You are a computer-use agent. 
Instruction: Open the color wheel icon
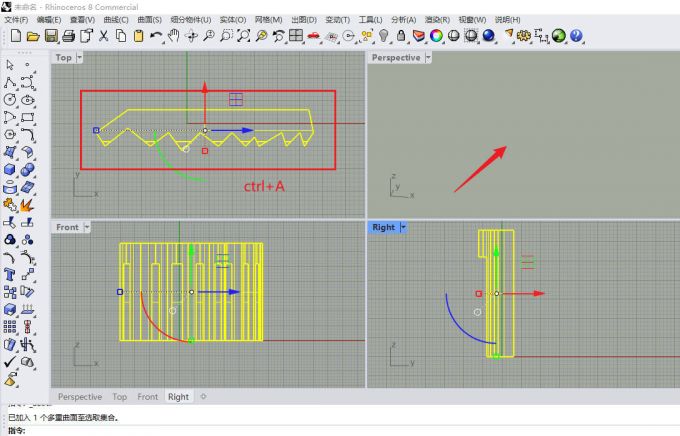click(x=436, y=36)
